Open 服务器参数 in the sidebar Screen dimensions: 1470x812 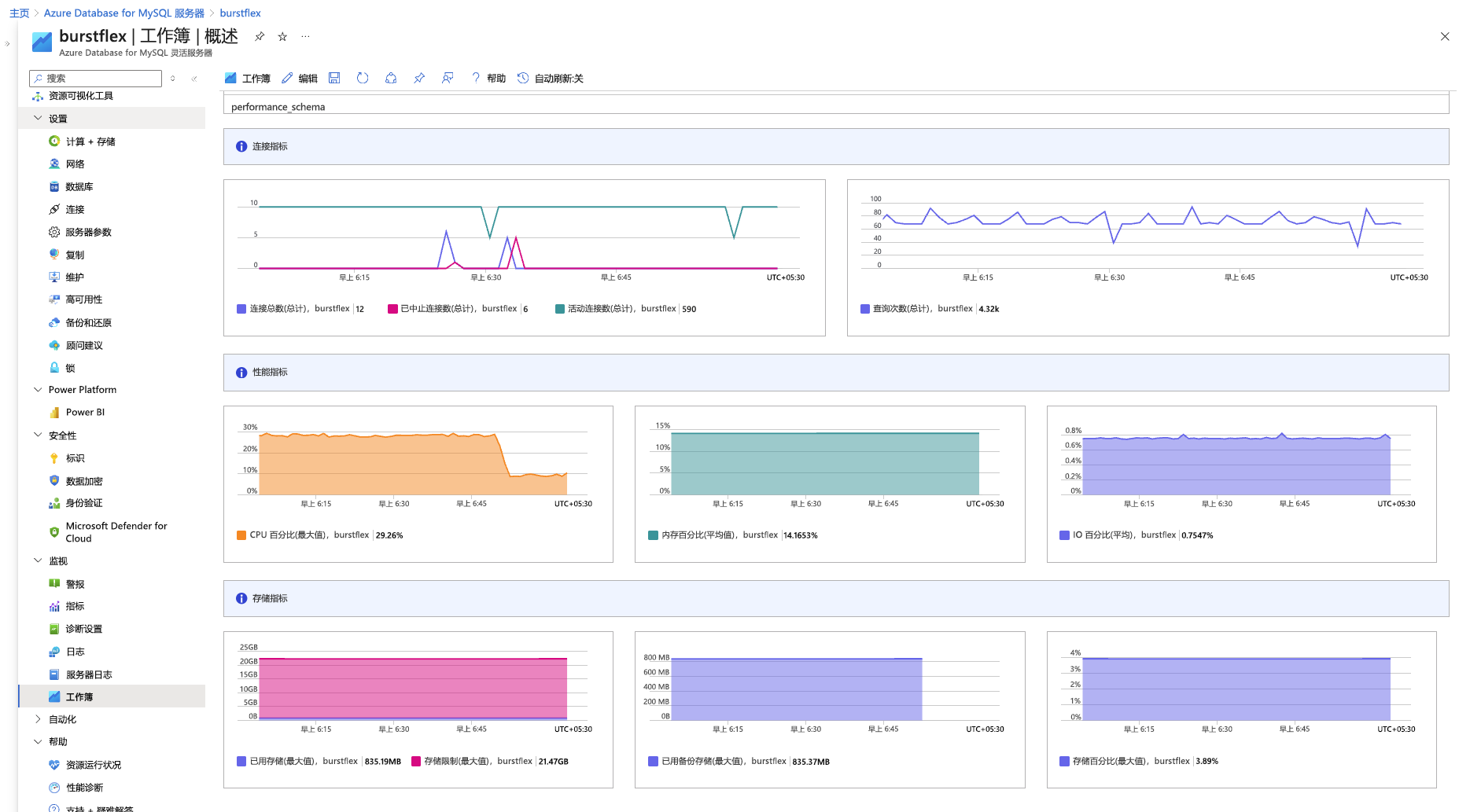coord(88,232)
